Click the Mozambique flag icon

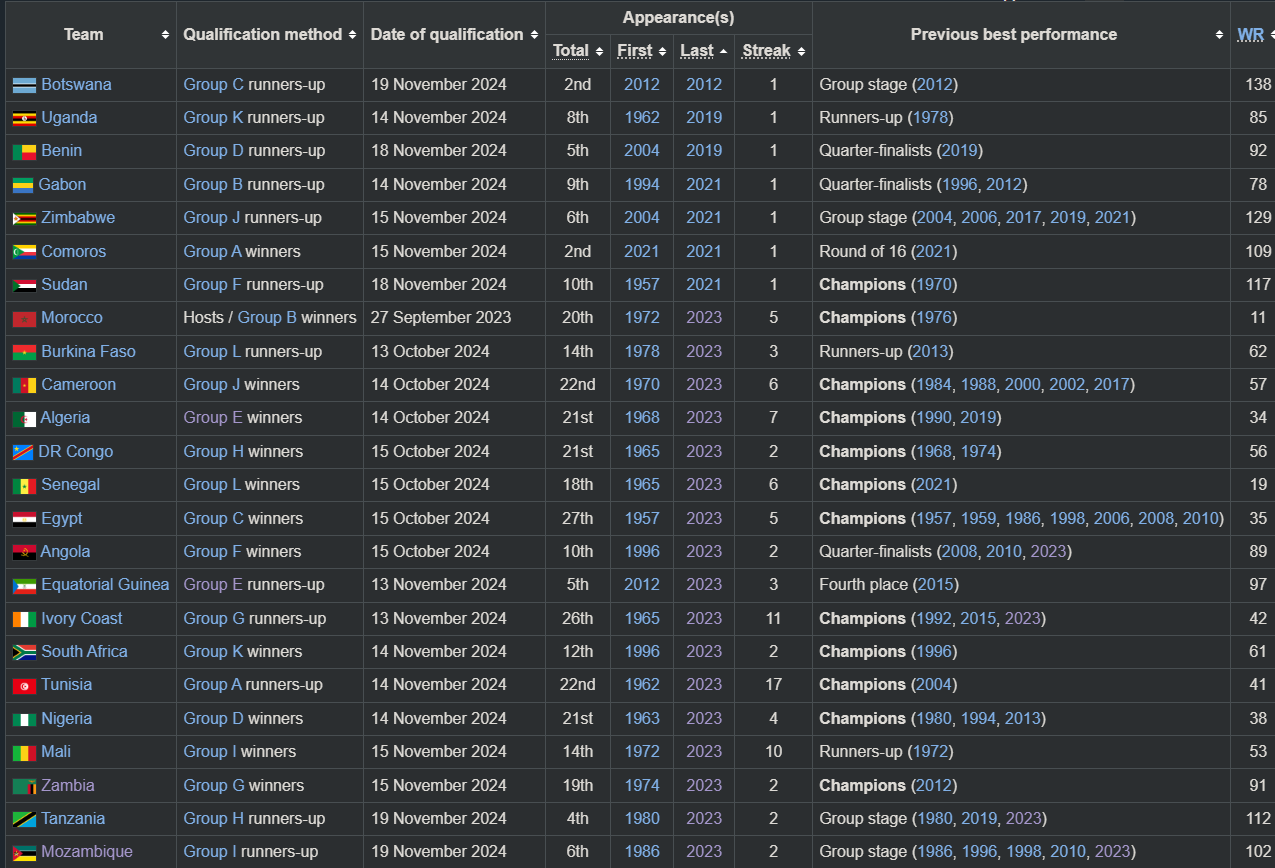tap(24, 853)
